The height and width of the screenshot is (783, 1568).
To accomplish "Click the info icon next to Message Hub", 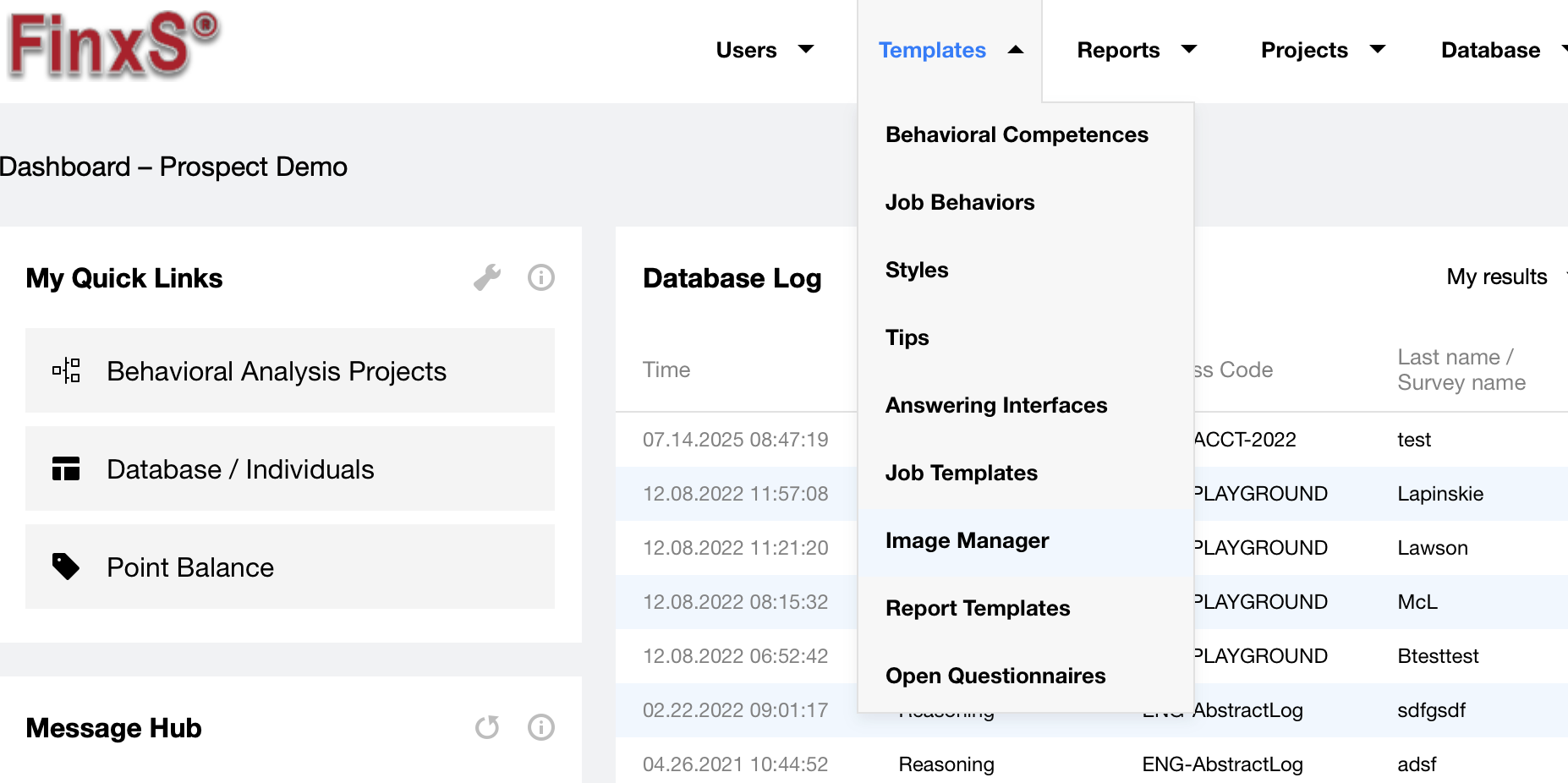I will tap(540, 726).
